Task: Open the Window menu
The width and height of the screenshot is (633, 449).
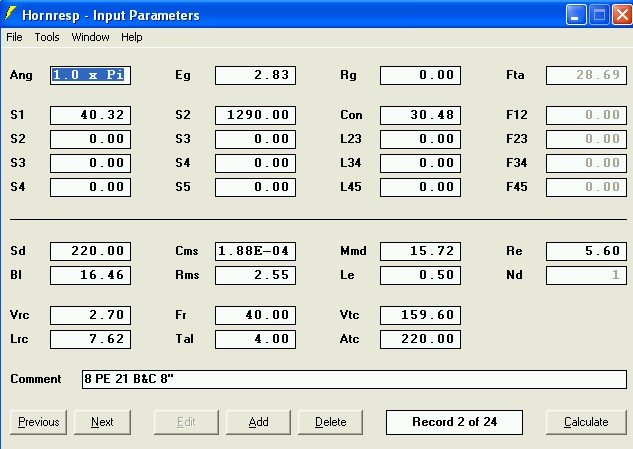Action: point(90,37)
